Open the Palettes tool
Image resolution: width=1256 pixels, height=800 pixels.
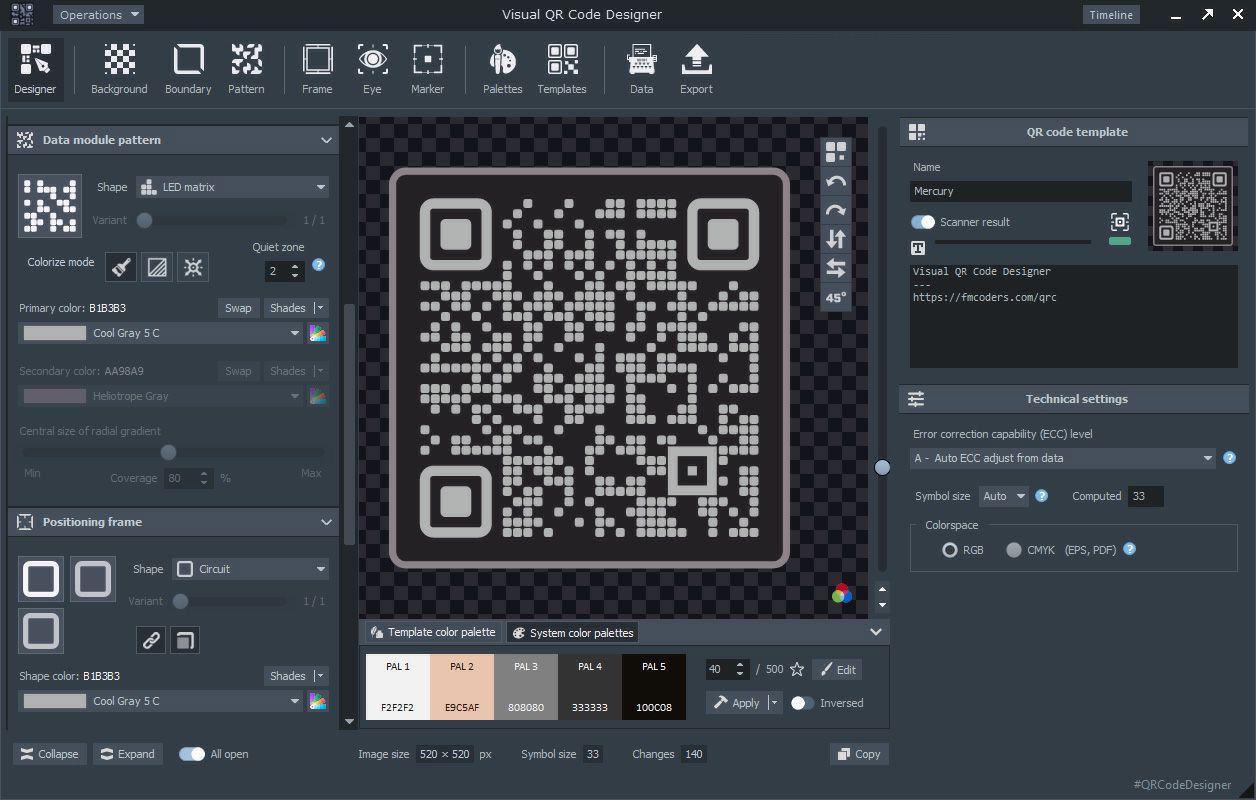[502, 70]
